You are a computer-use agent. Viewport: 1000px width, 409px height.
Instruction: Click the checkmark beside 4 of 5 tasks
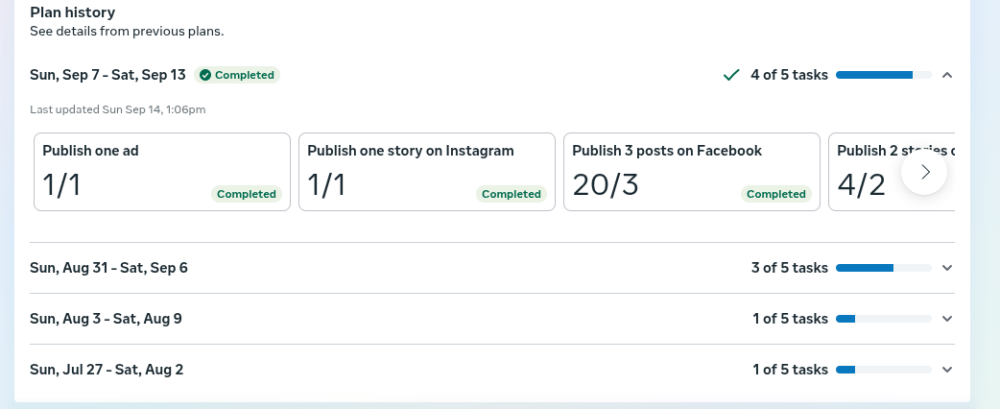[x=731, y=75]
